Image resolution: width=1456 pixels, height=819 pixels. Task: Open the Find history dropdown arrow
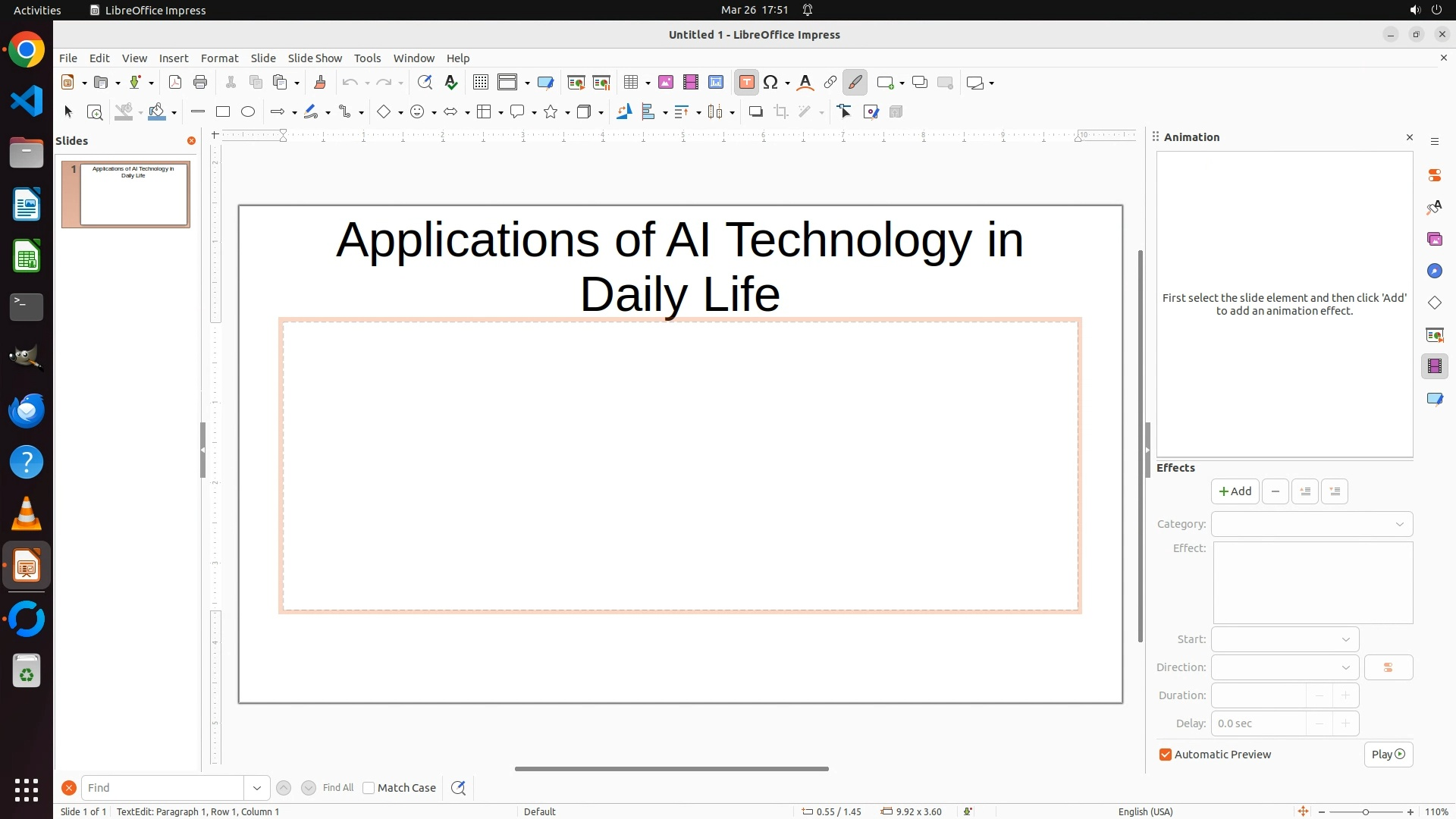click(257, 788)
